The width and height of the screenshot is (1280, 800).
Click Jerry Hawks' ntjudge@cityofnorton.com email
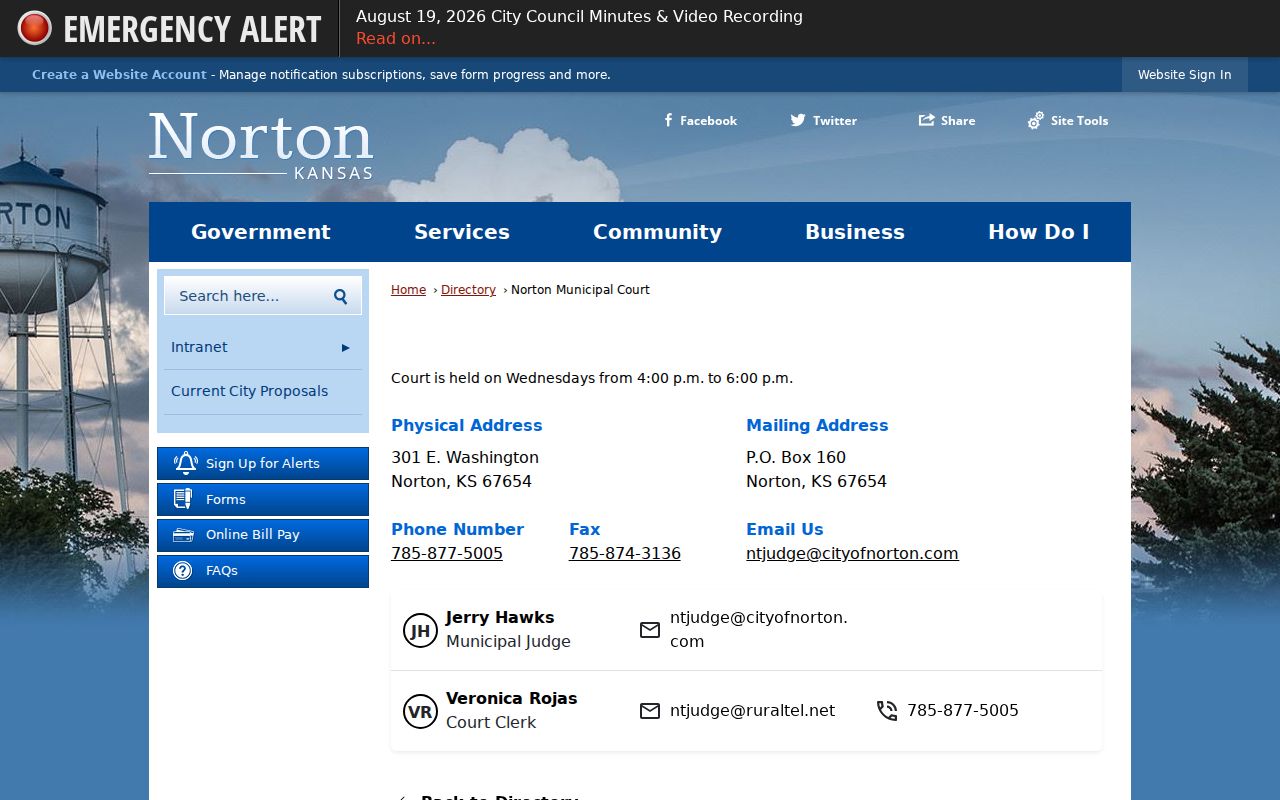(x=759, y=630)
